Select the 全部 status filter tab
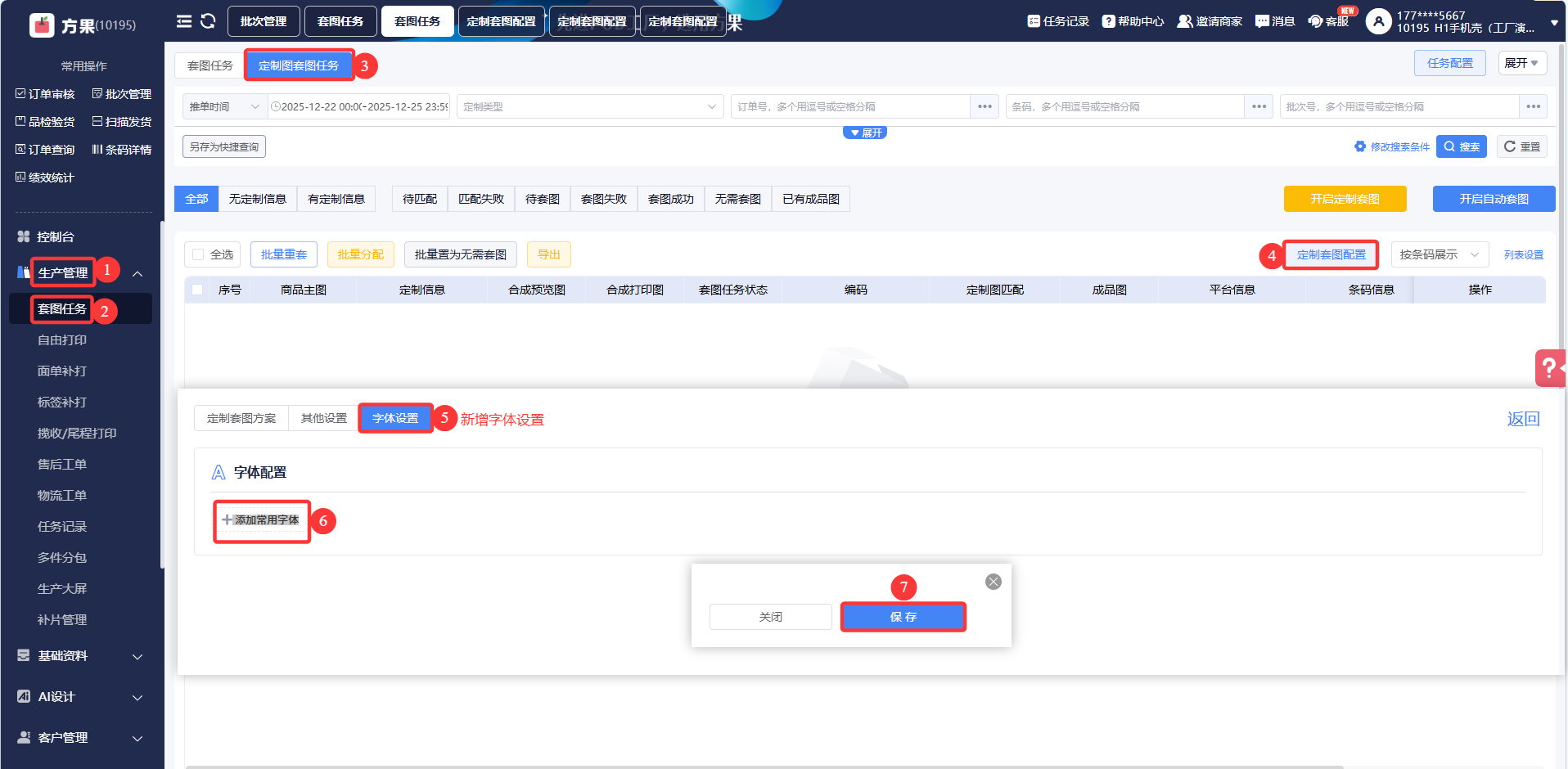The image size is (1568, 769). point(196,199)
